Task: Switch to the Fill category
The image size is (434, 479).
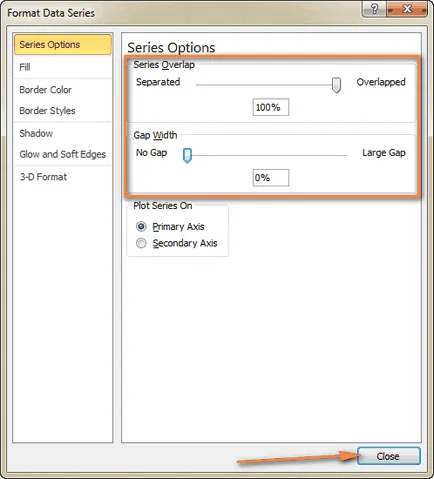Action: (x=63, y=67)
